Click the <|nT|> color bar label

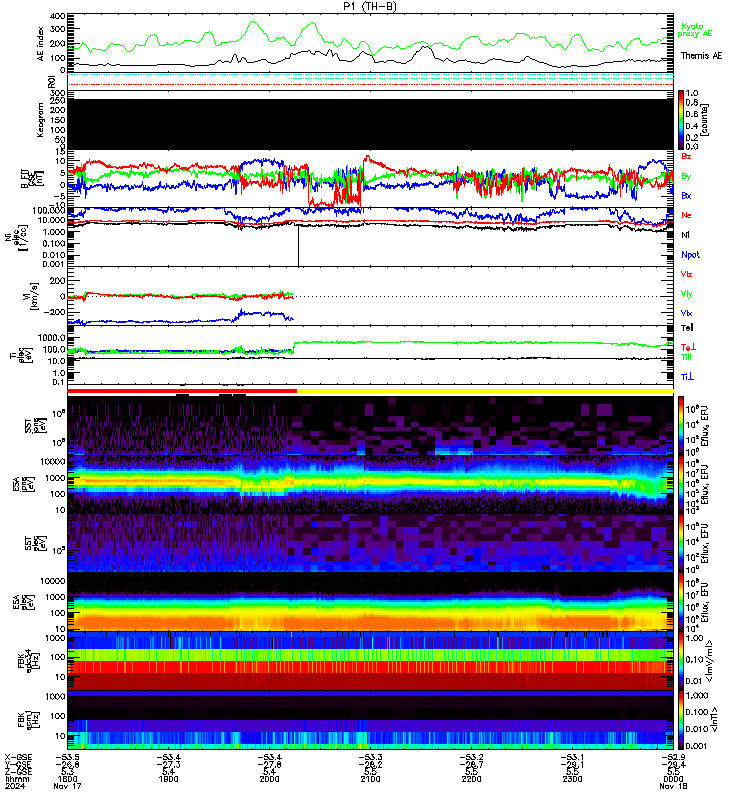714,720
